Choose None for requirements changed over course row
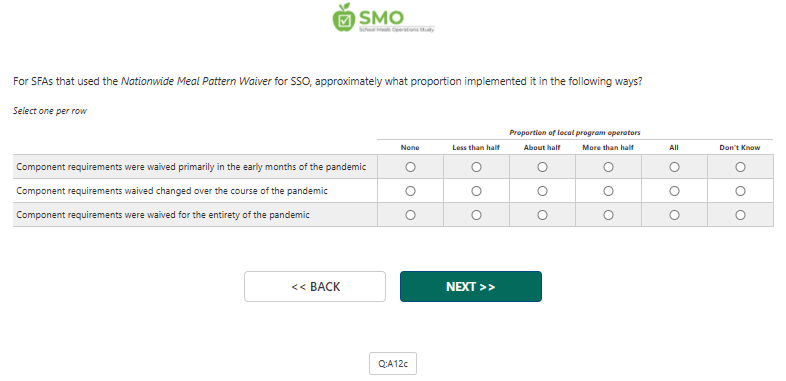786x381 pixels. tap(410, 191)
